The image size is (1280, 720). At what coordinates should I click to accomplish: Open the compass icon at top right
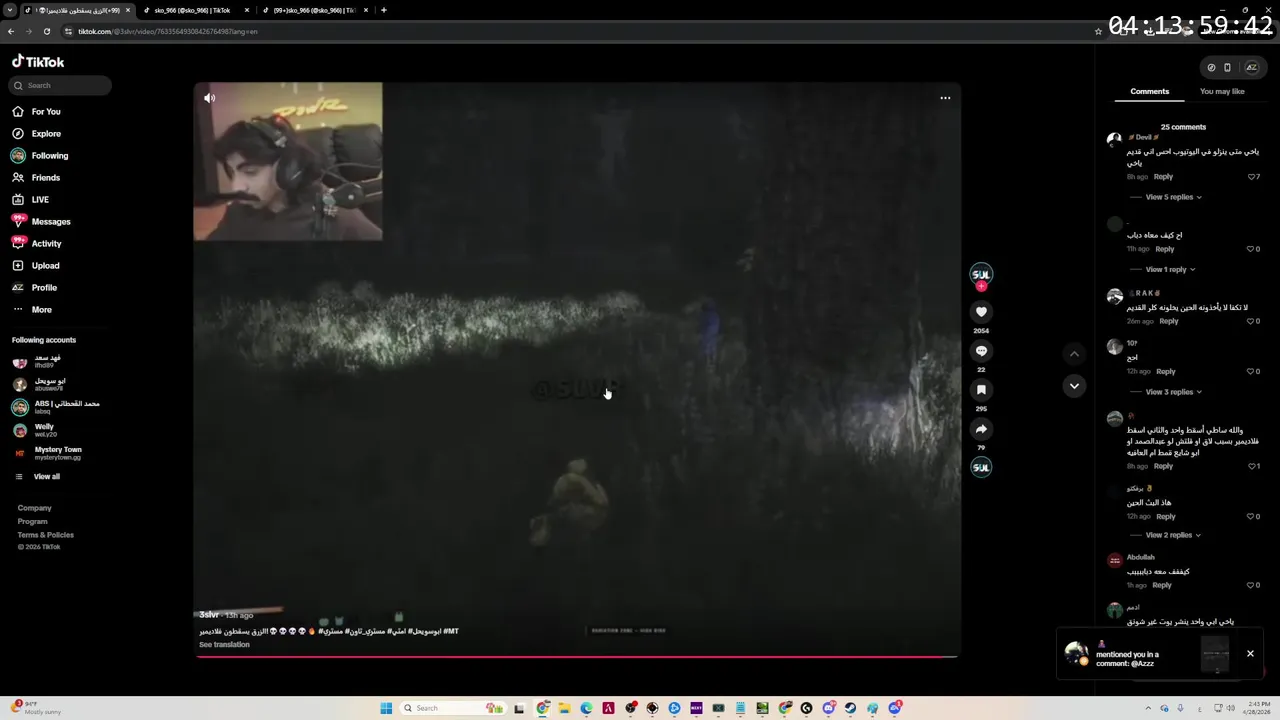pyautogui.click(x=1211, y=68)
